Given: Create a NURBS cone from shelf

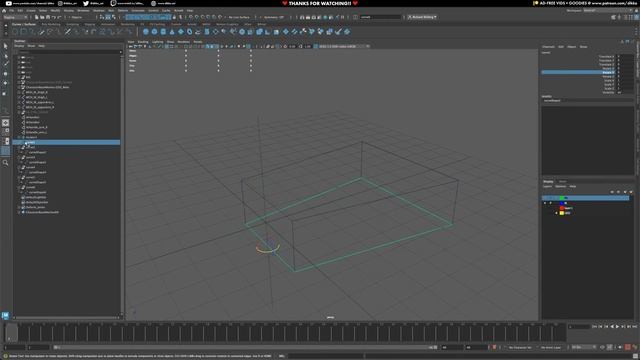Looking at the screenshot, I should [x=172, y=31].
